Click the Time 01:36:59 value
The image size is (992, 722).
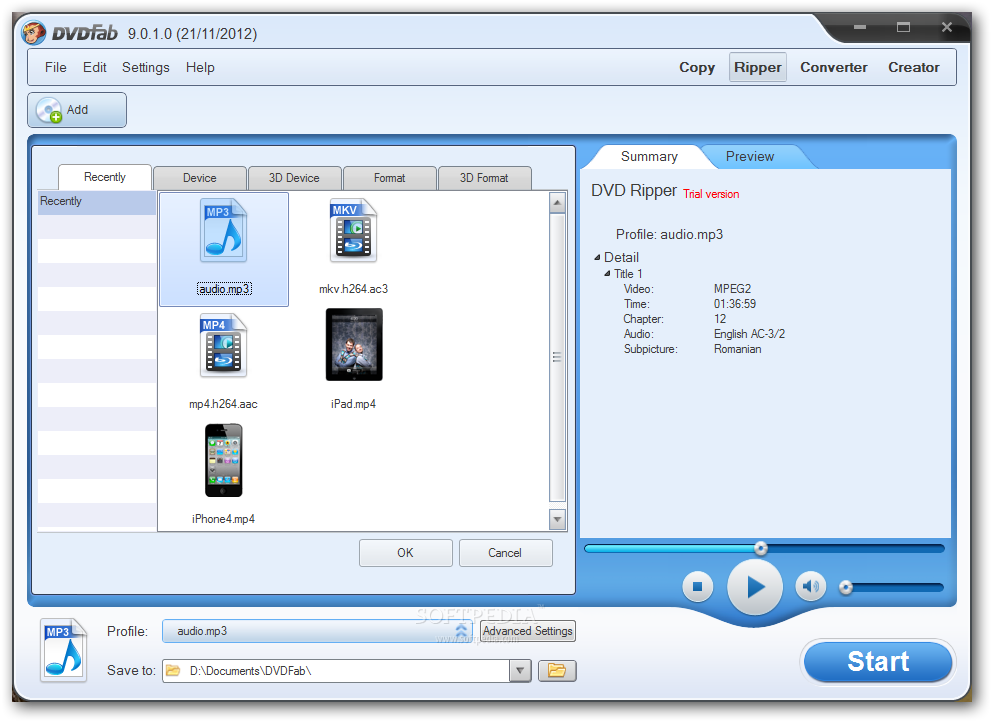click(x=735, y=304)
